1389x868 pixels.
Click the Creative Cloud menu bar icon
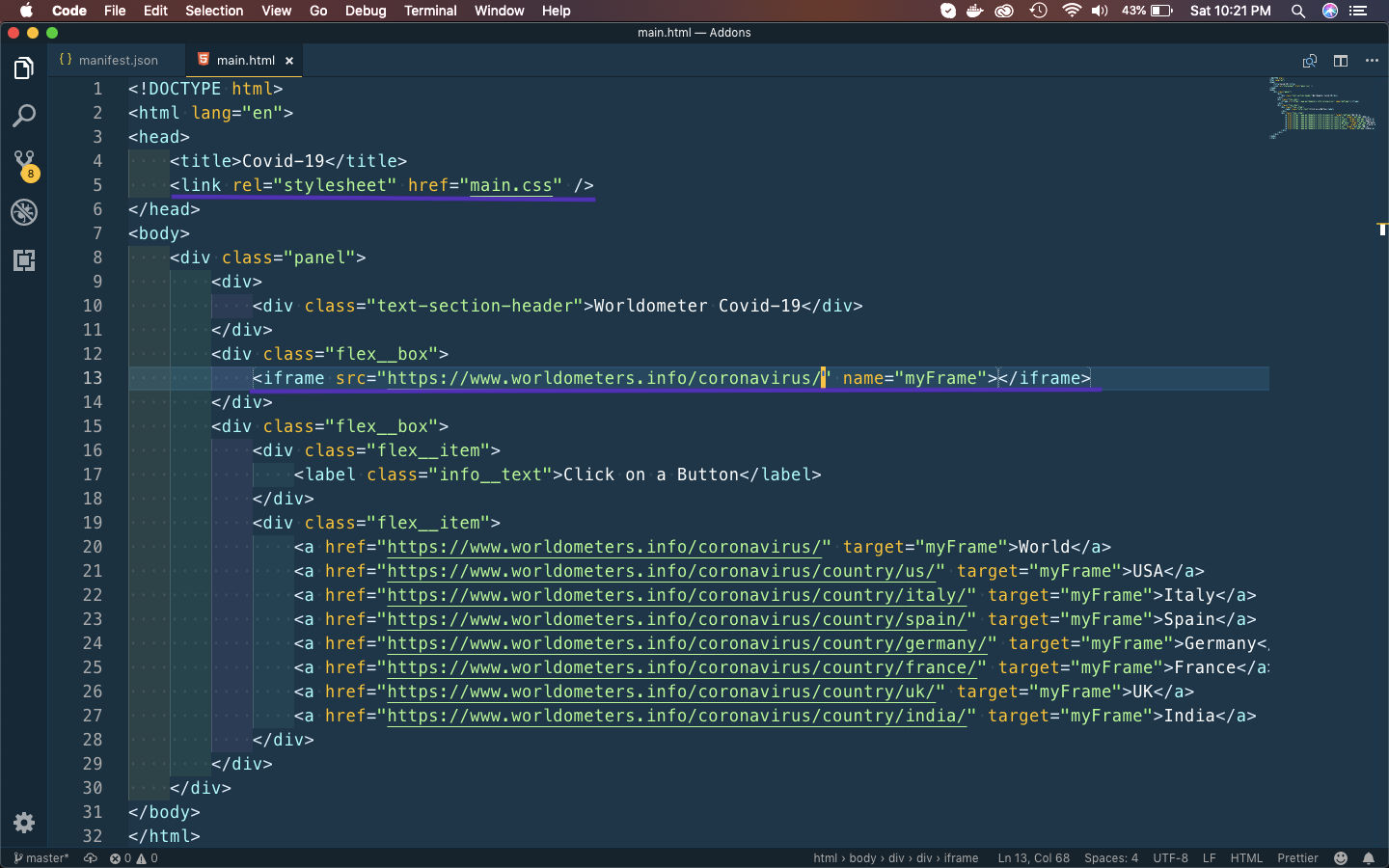click(1004, 11)
